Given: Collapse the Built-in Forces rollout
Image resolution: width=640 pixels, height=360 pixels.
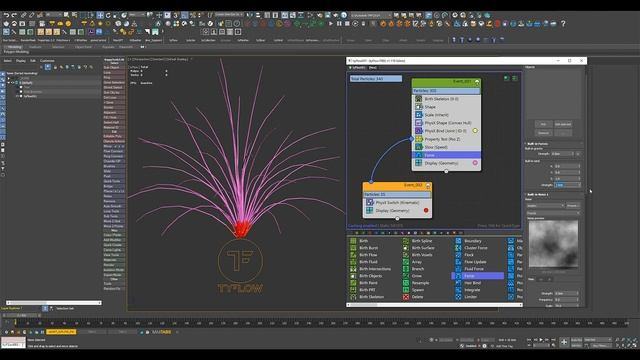Looking at the screenshot, I should (537, 144).
